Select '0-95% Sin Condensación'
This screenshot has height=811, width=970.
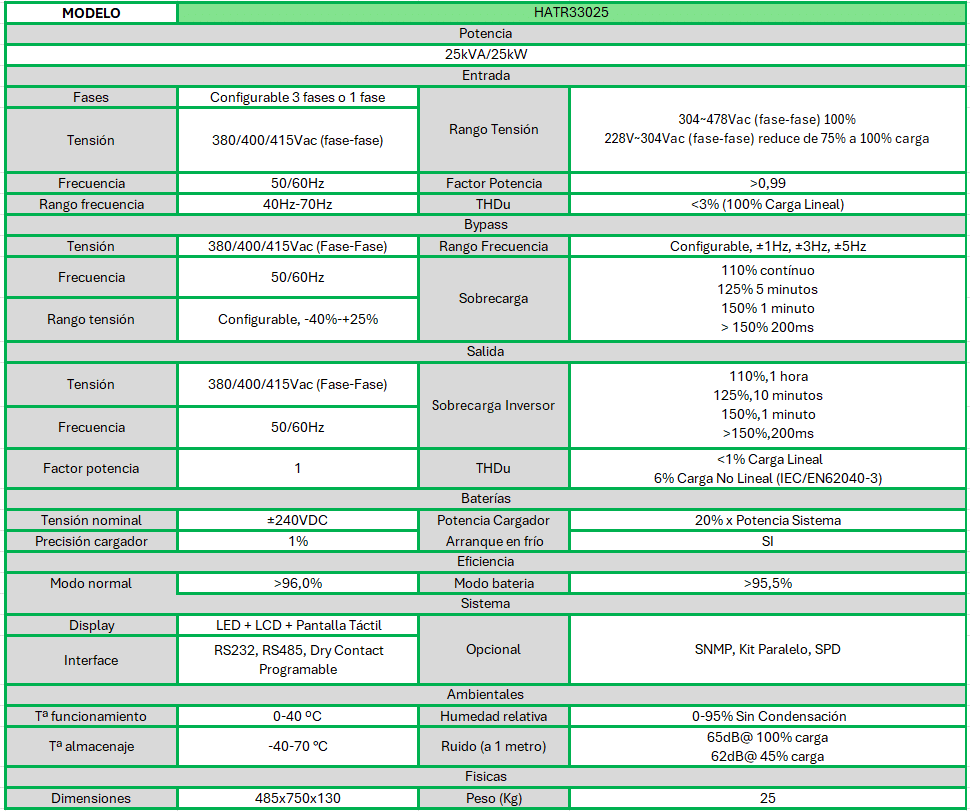pyautogui.click(x=767, y=716)
